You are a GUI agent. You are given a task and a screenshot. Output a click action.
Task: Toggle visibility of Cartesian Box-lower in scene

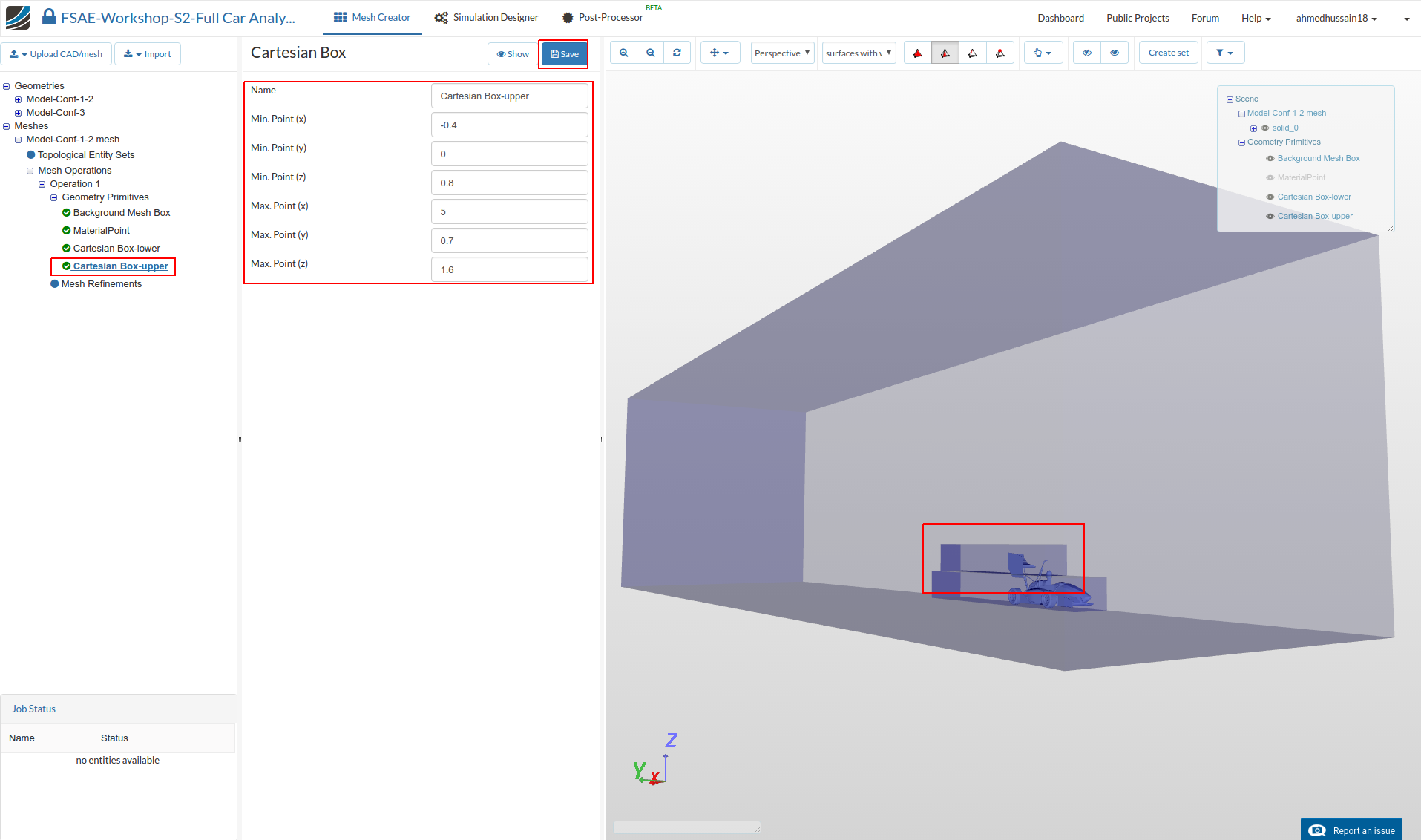1270,197
